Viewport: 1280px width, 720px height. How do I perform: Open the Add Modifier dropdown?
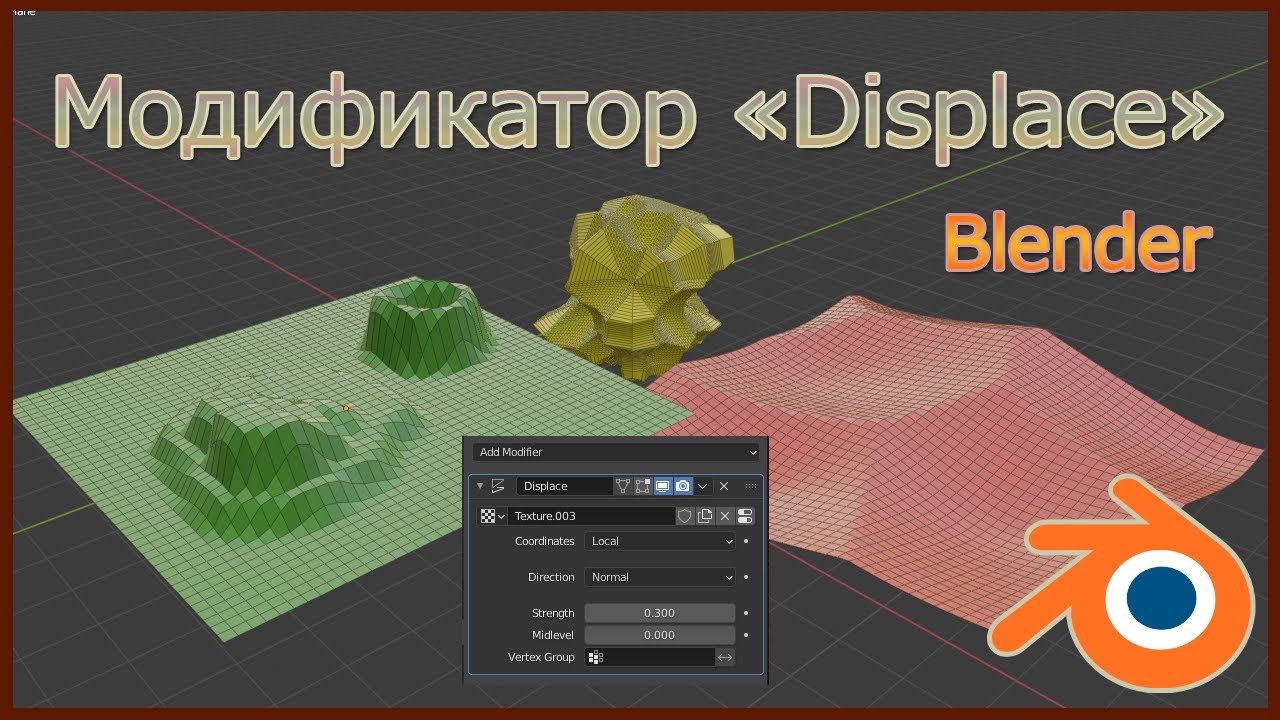coord(615,452)
